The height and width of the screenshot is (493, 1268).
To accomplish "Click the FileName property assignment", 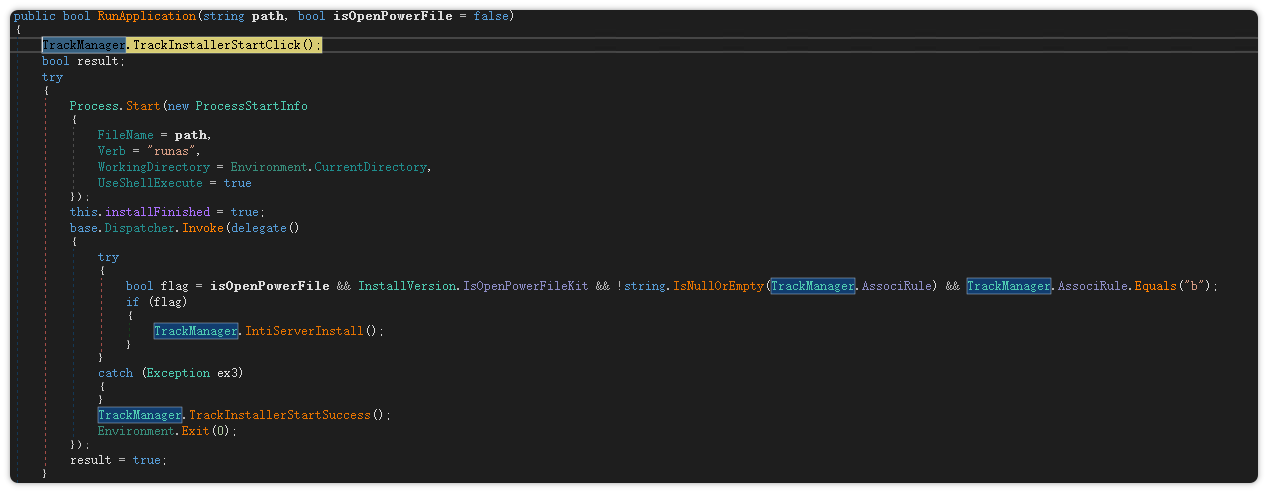I will [x=125, y=135].
